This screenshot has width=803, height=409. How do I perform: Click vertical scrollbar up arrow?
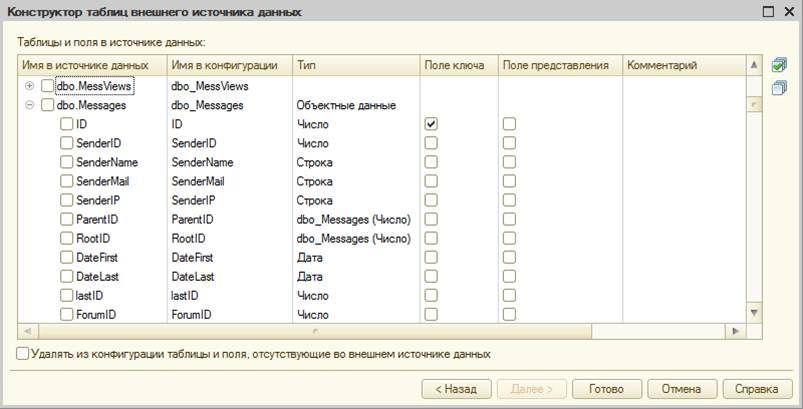point(754,65)
